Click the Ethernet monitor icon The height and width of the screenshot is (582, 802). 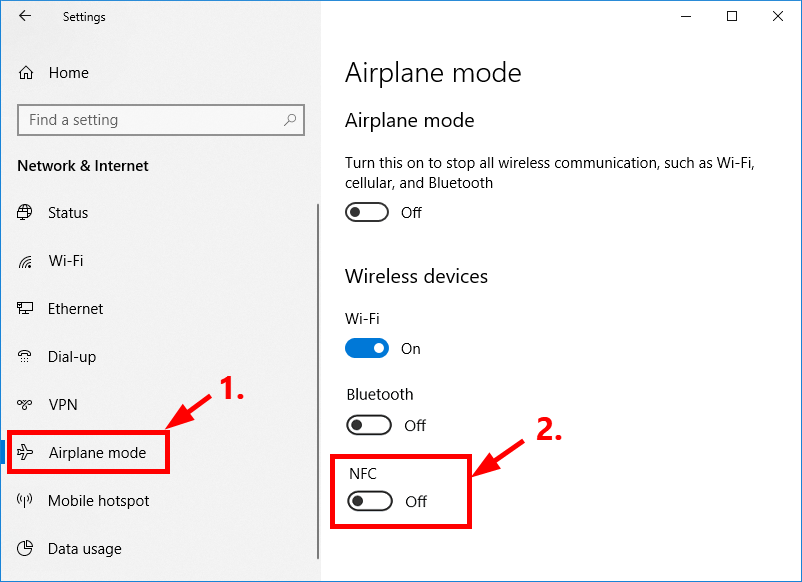click(26, 308)
